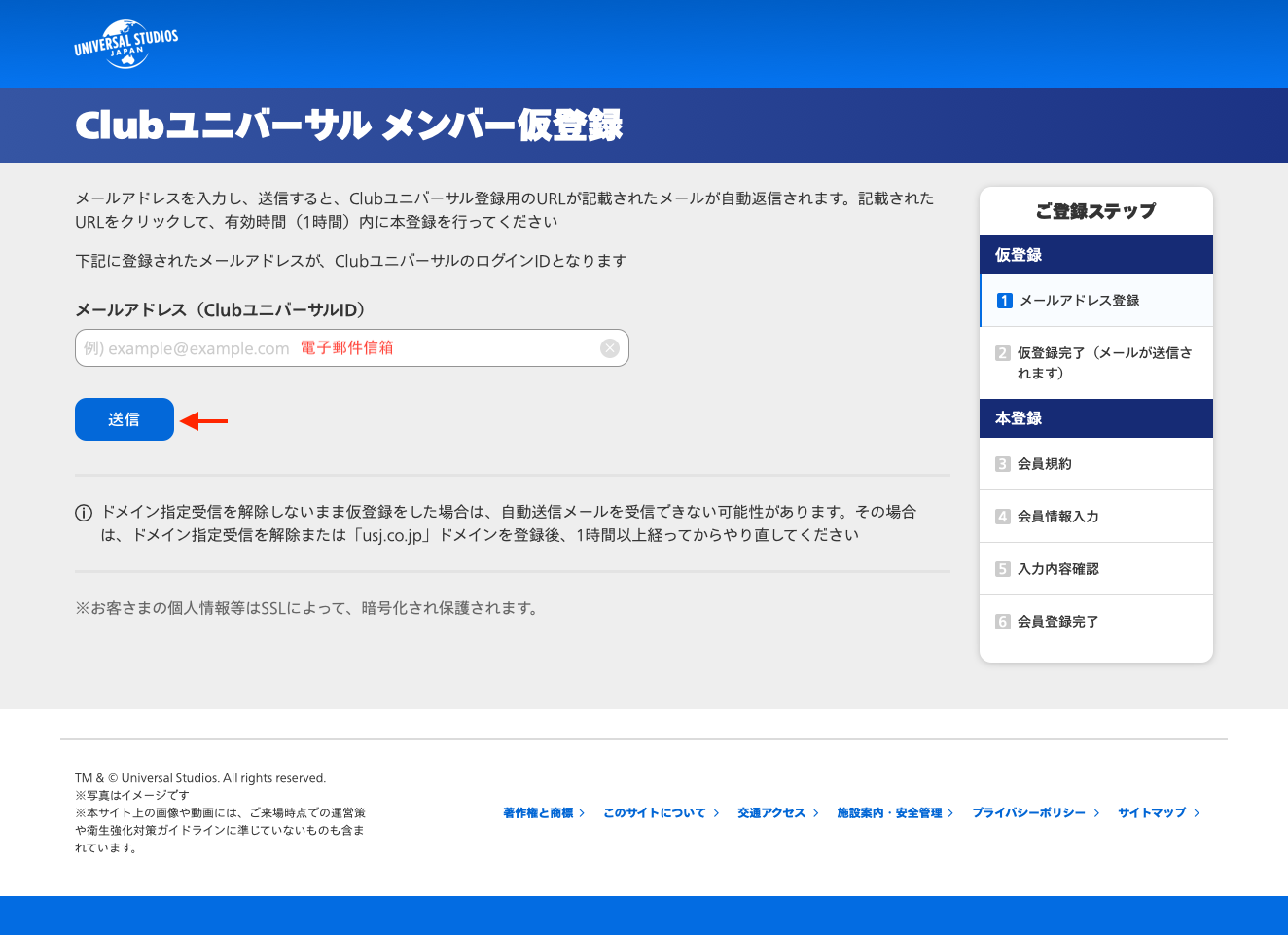The height and width of the screenshot is (935, 1288).
Task: Click the Clubユニバーサル メンバー仮登録 page title
Action: (349, 126)
